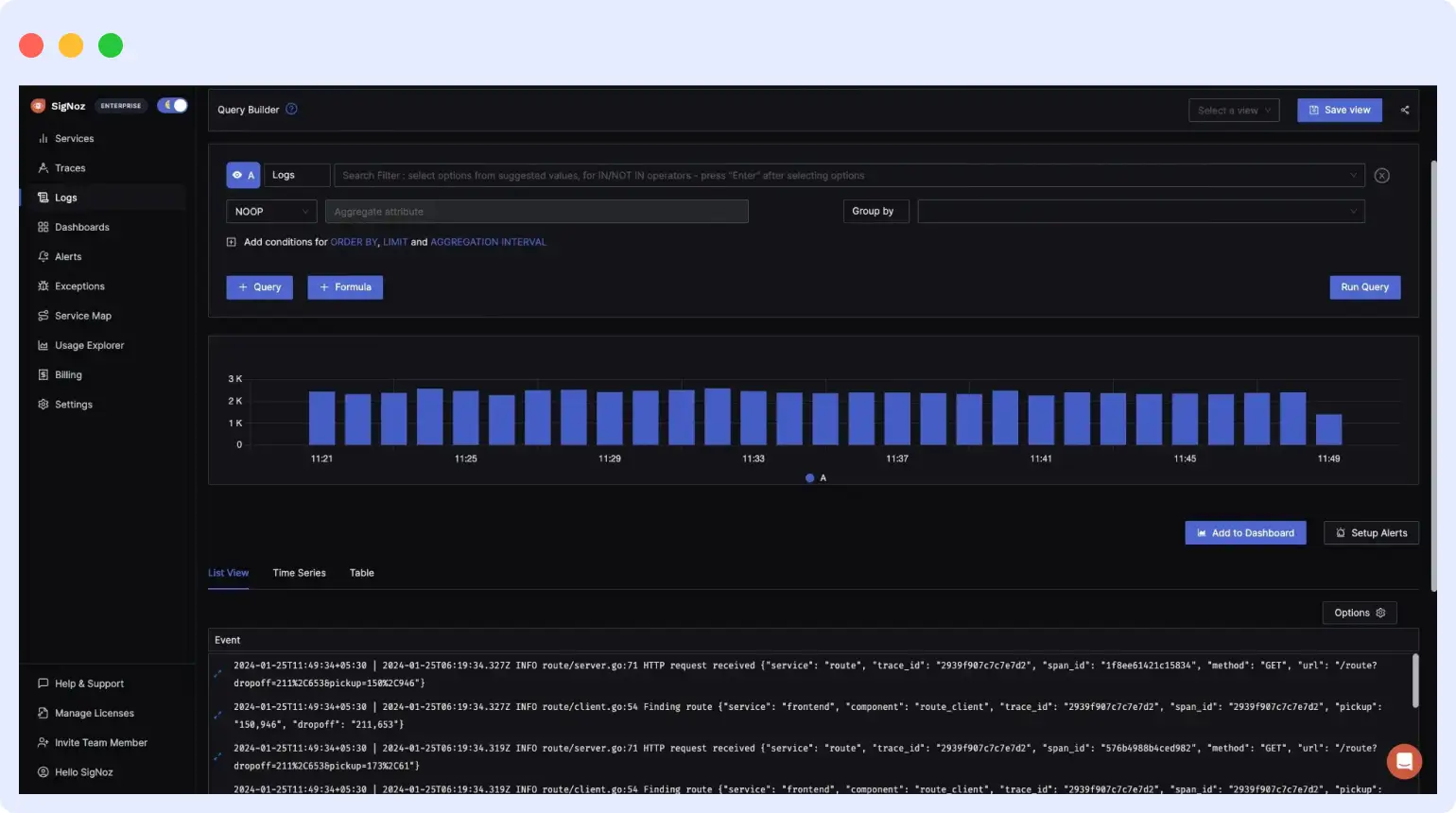The image size is (1456, 813).
Task: Click the page vertical scrollbar
Action: (1433, 376)
